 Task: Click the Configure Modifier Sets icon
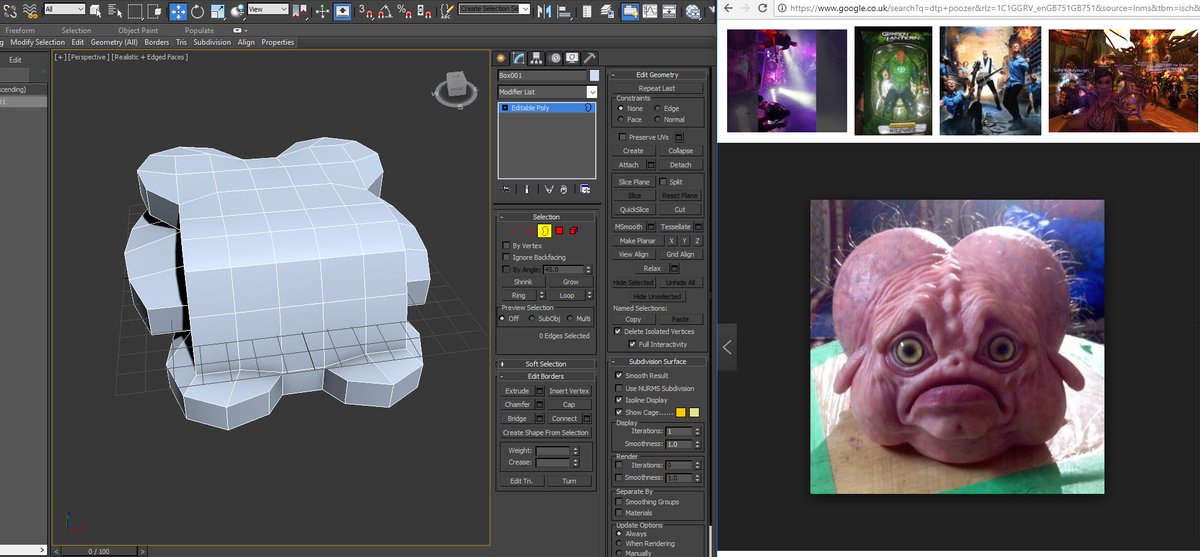coord(585,189)
